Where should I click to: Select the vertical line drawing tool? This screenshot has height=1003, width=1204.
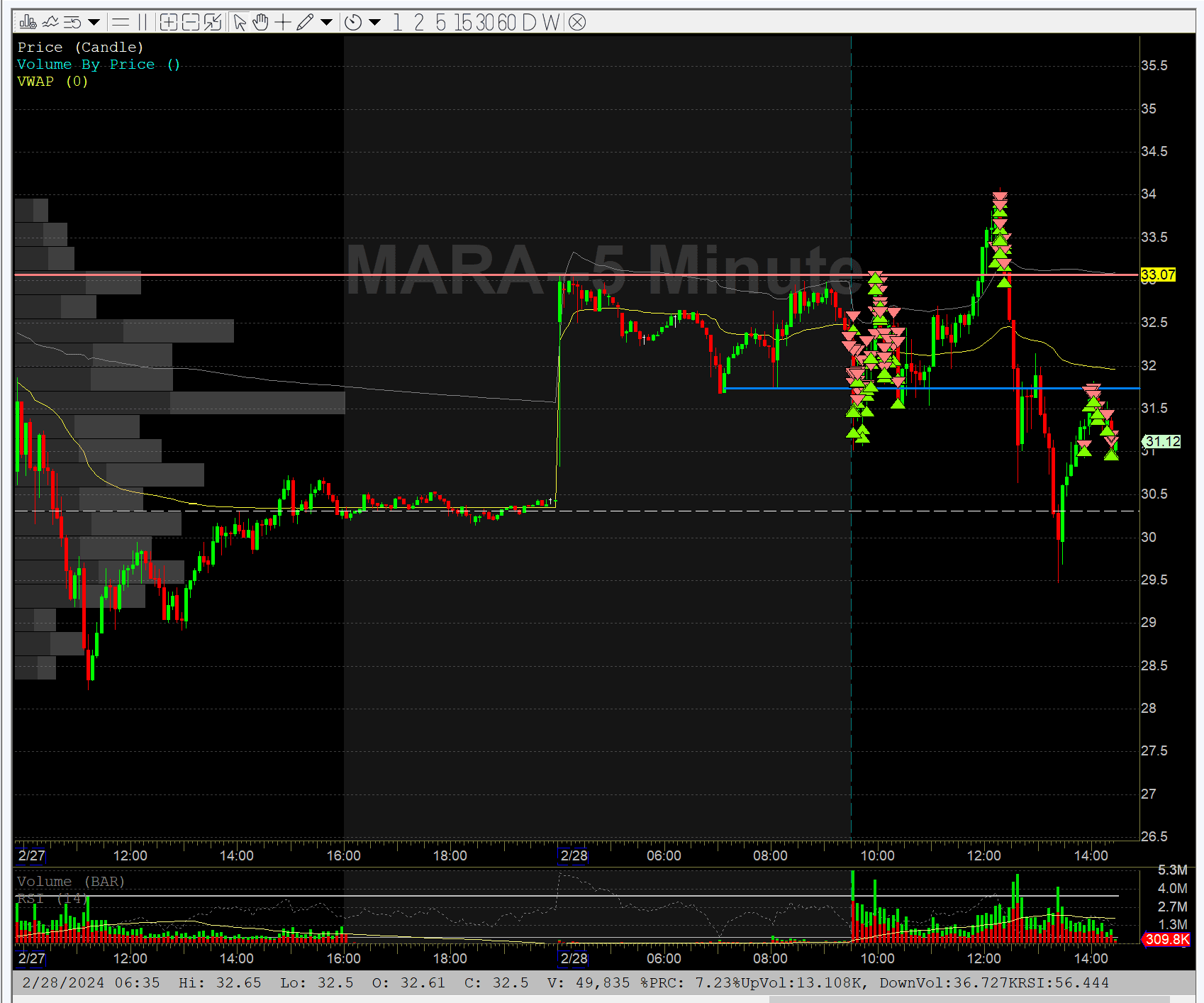click(143, 23)
